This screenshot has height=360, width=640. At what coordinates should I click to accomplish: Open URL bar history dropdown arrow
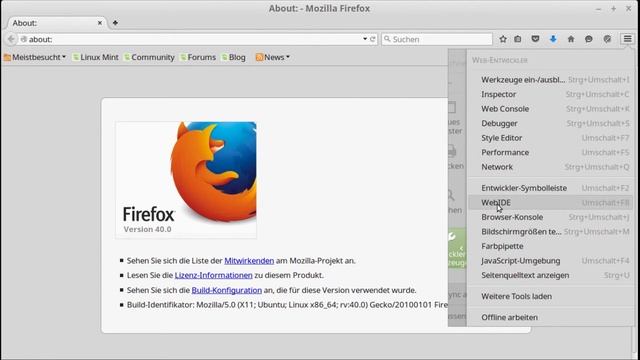coord(365,39)
